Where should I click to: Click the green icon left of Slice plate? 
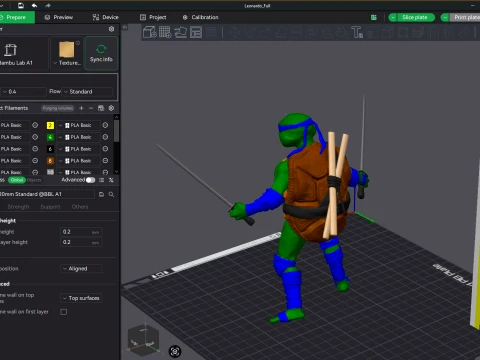point(374,17)
